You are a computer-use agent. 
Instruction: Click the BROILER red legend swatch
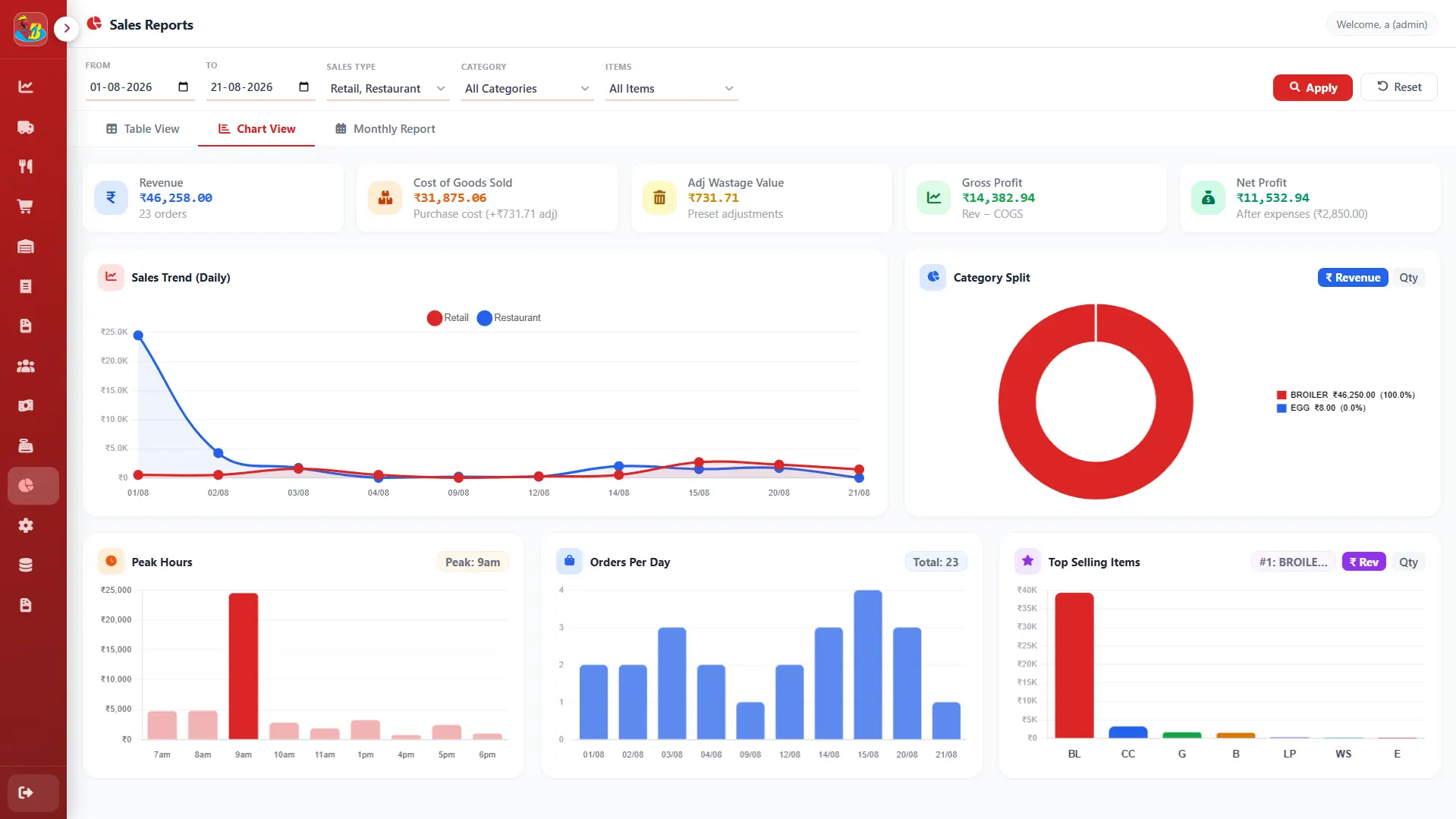click(1281, 395)
